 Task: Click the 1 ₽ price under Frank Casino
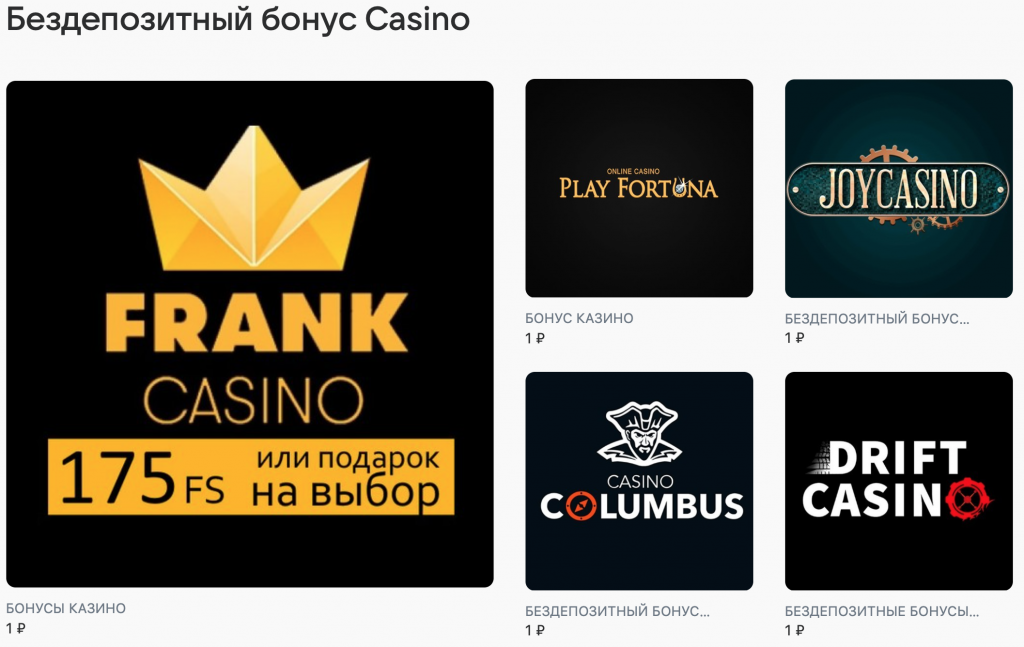[16, 629]
